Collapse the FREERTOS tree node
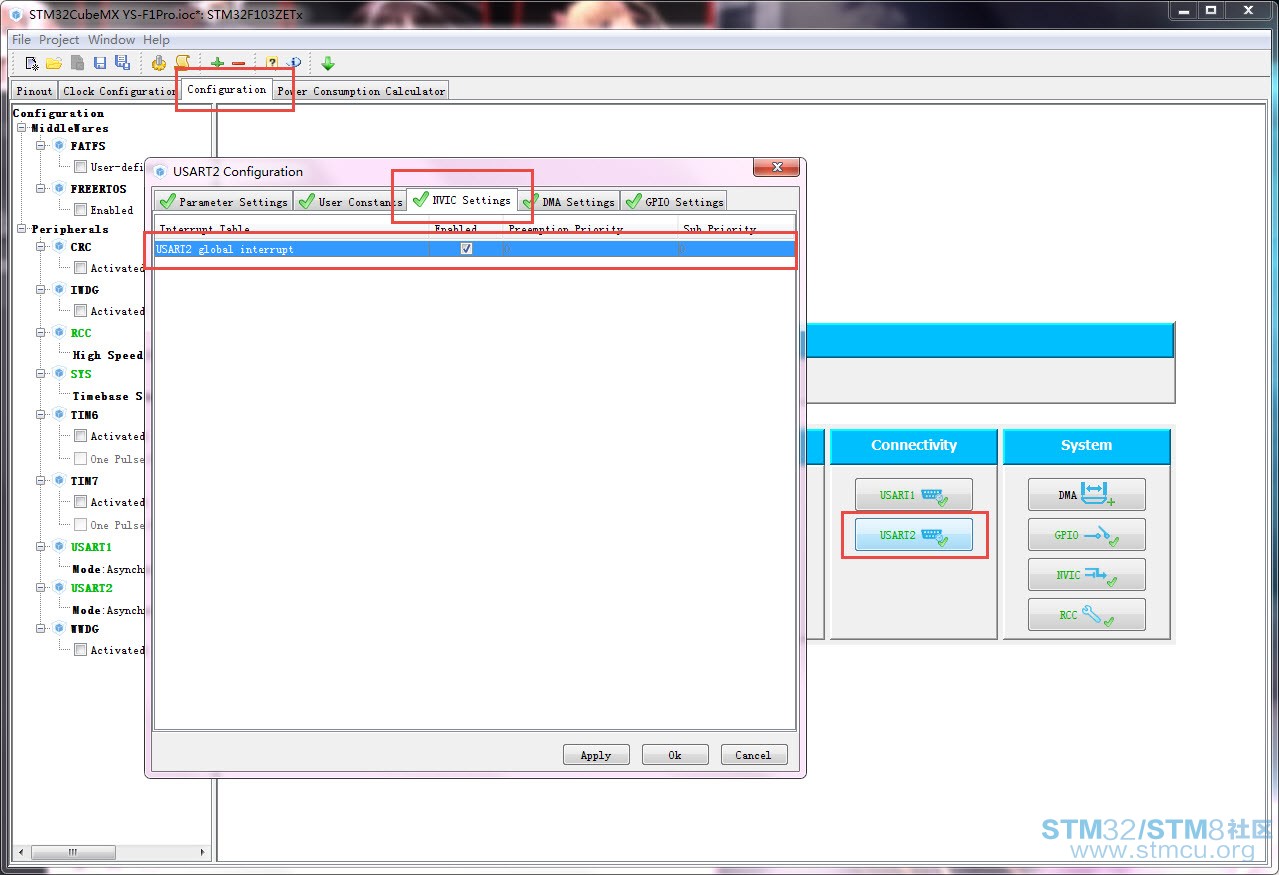This screenshot has height=875, width=1279. point(42,189)
